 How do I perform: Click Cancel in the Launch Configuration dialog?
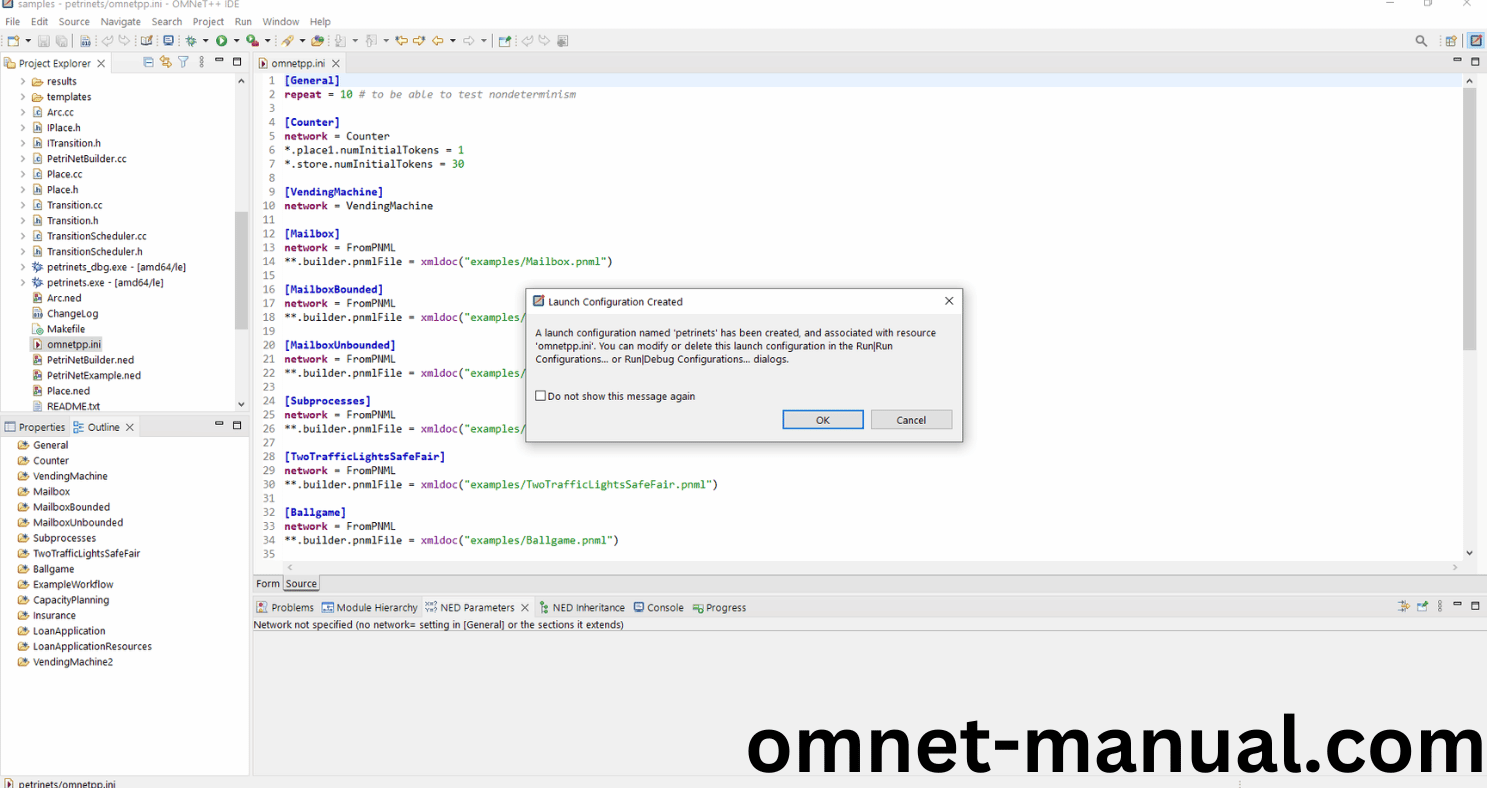911,420
